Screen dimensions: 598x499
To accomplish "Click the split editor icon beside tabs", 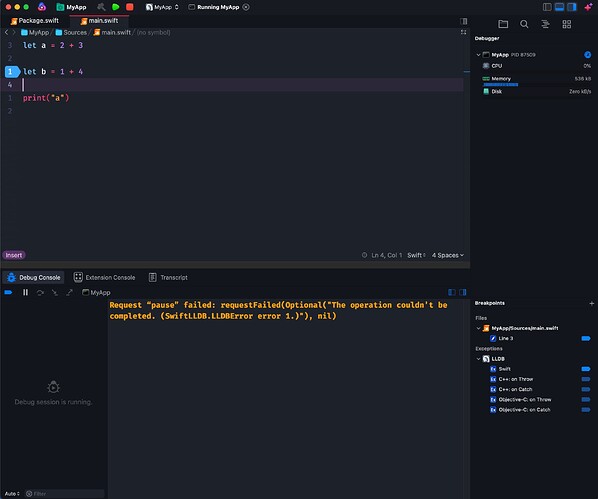I will [464, 21].
